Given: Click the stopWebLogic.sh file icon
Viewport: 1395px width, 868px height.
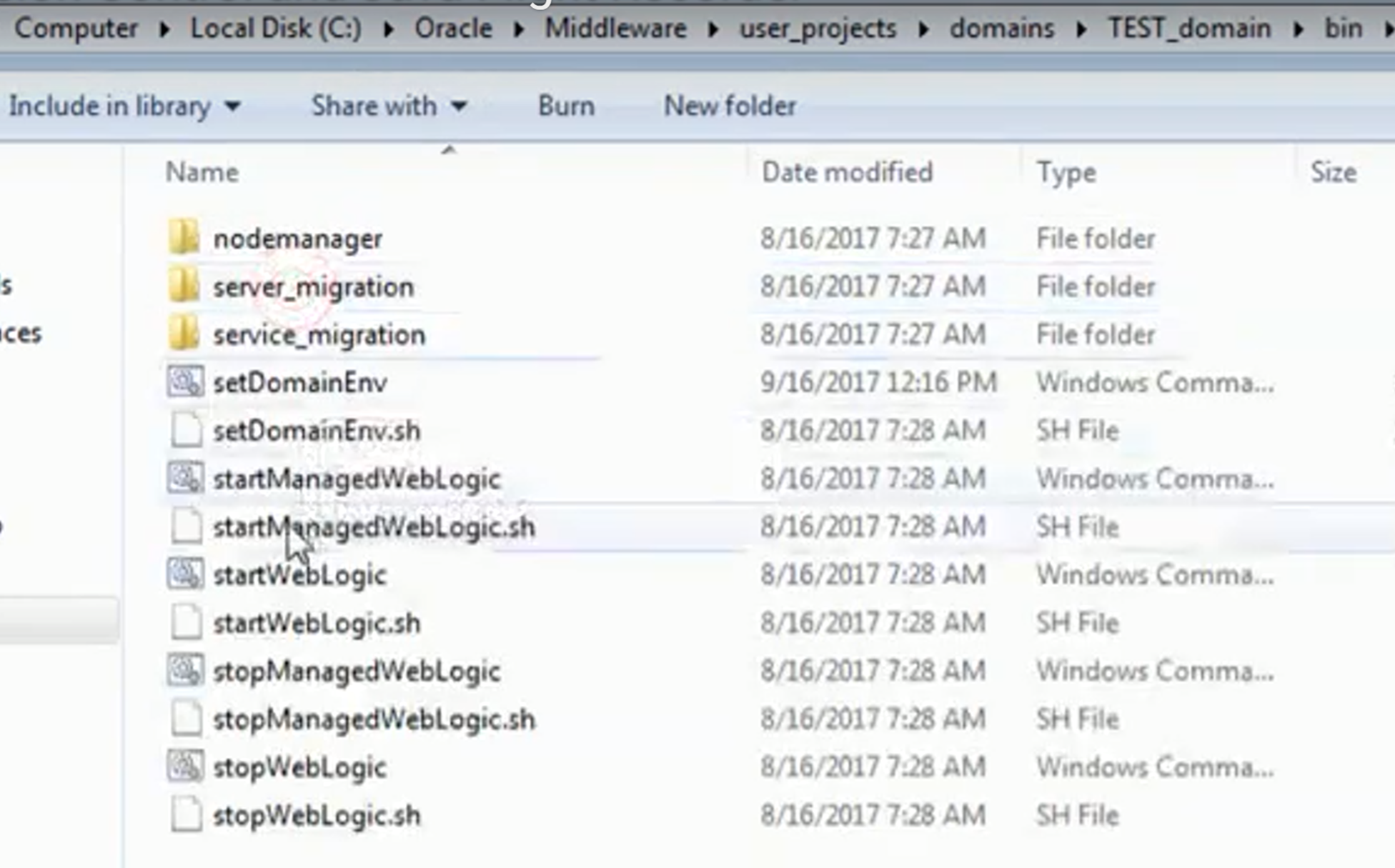Looking at the screenshot, I should (187, 814).
